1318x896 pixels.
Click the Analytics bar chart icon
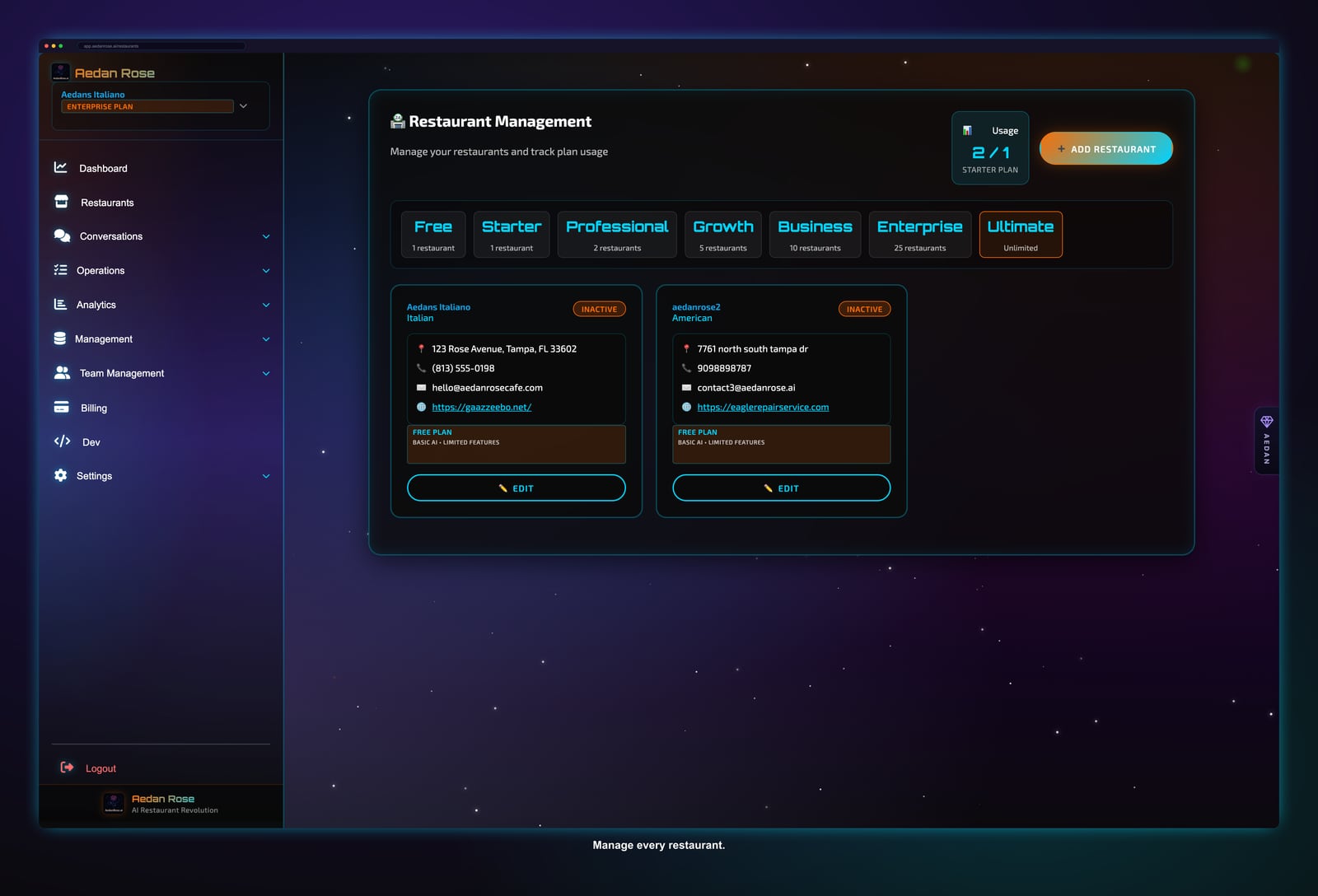pos(60,304)
